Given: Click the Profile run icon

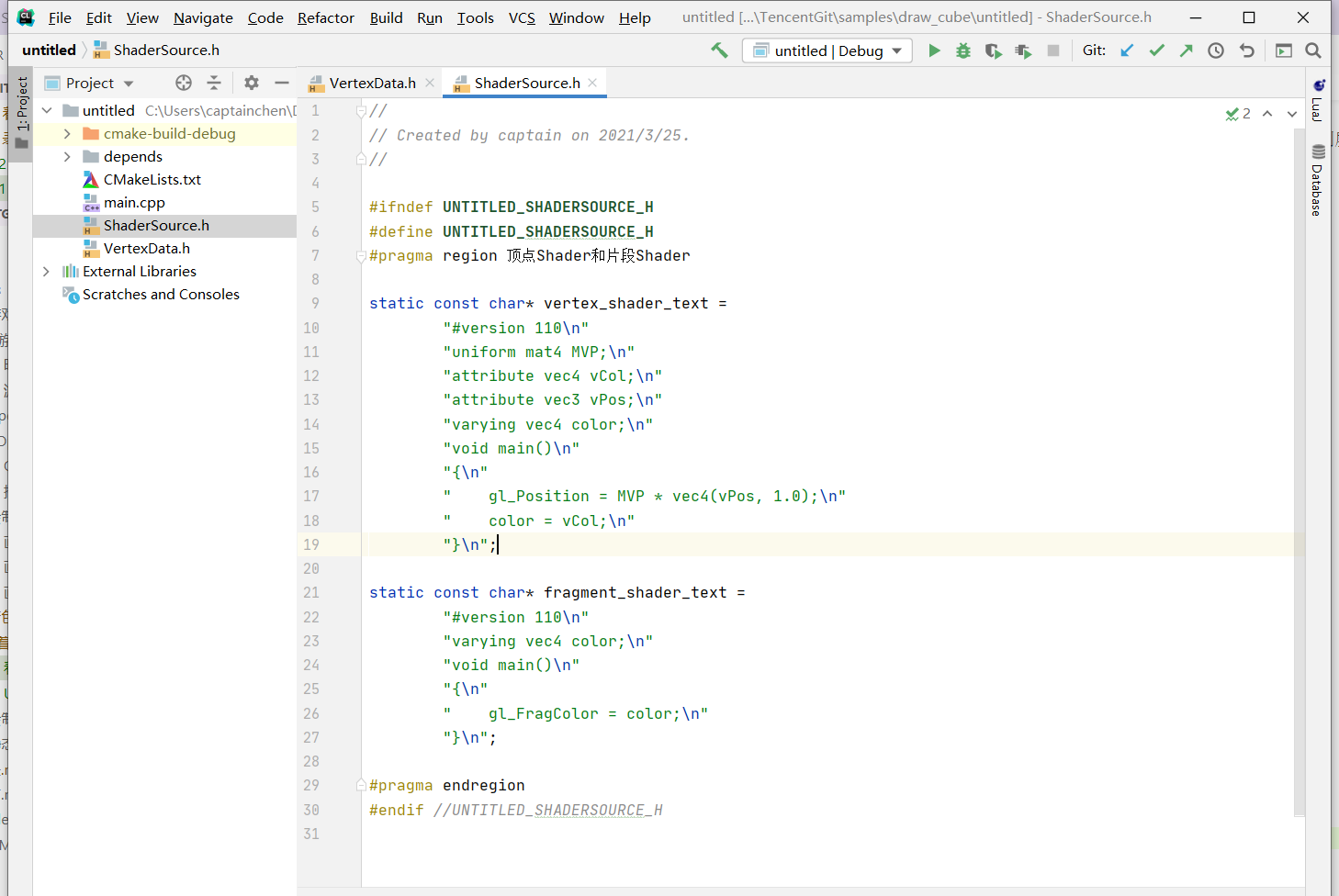Looking at the screenshot, I should (x=1023, y=50).
